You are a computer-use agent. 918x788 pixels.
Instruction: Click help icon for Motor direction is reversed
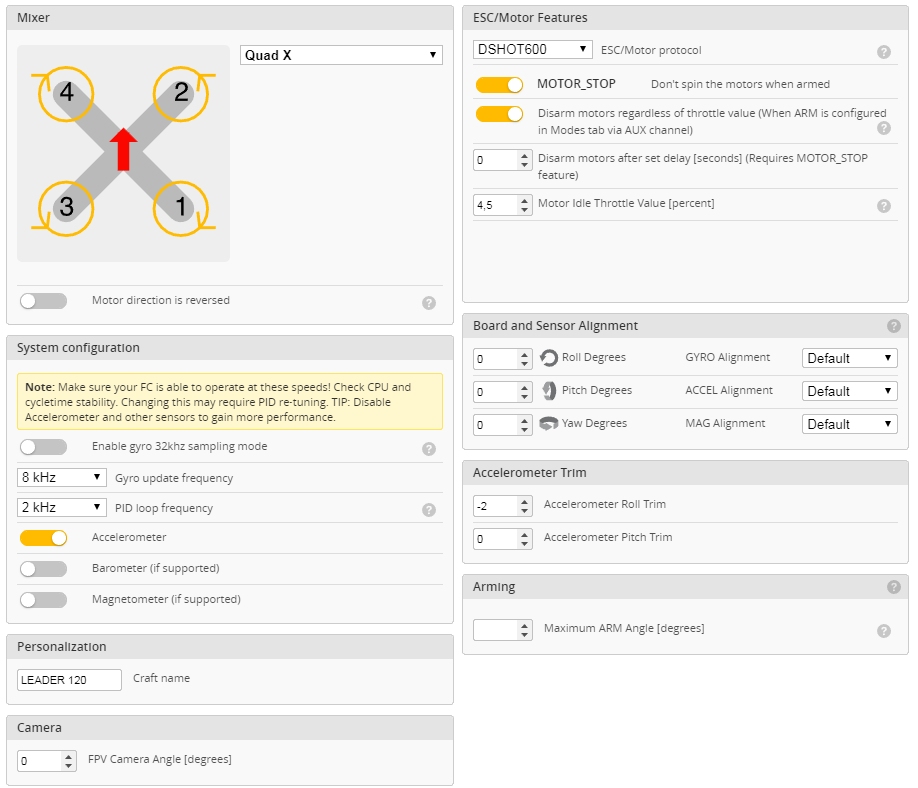pyautogui.click(x=429, y=303)
